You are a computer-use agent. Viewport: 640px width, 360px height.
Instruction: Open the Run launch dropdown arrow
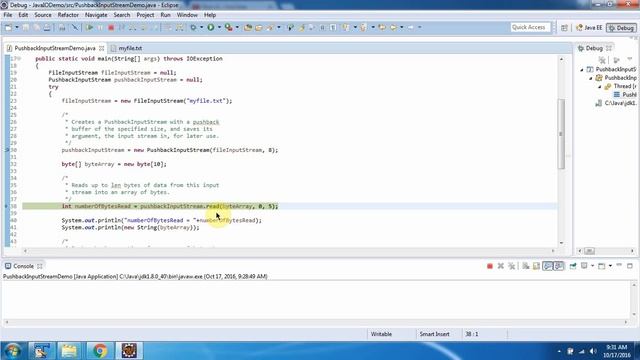[x=219, y=27]
